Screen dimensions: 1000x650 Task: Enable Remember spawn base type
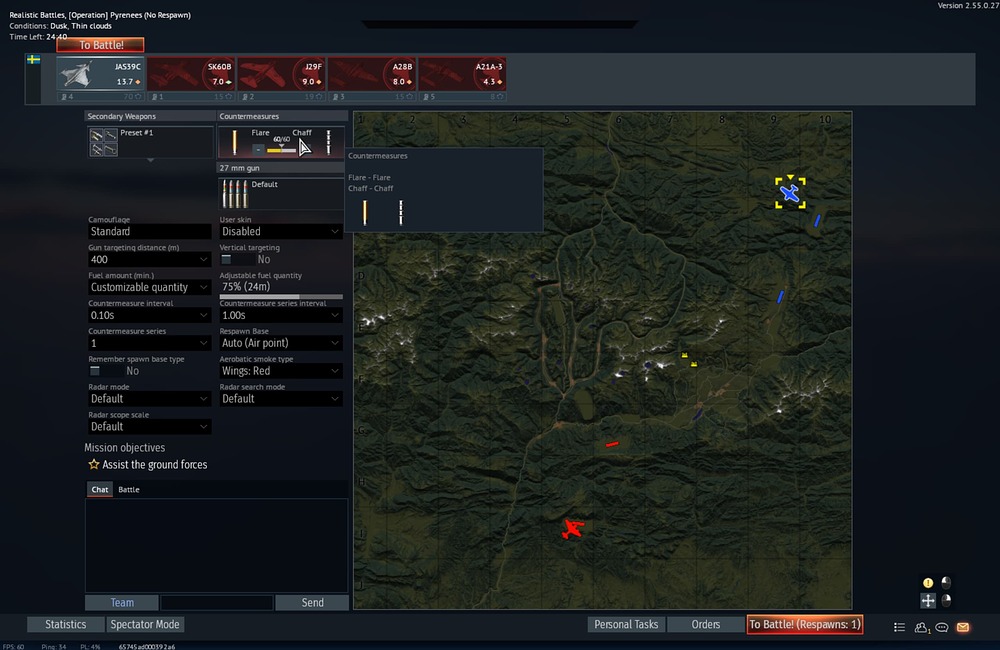point(95,369)
